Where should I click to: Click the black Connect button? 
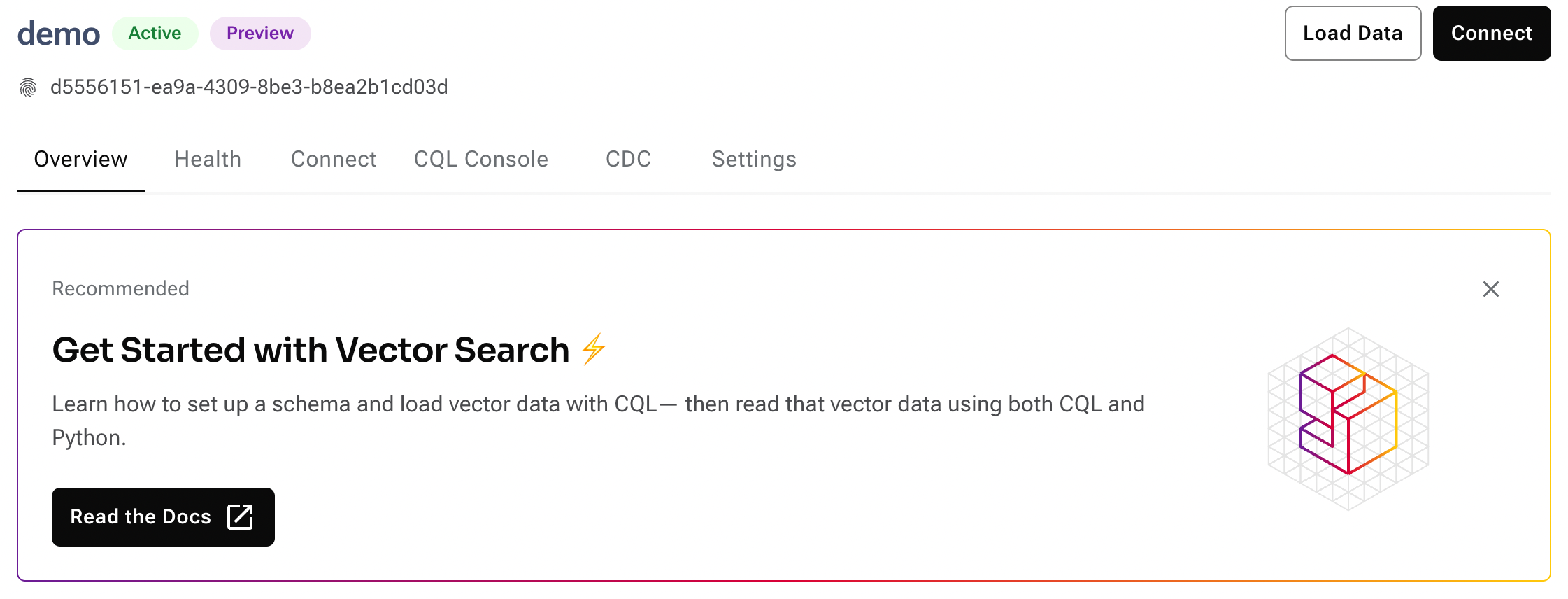click(1491, 34)
